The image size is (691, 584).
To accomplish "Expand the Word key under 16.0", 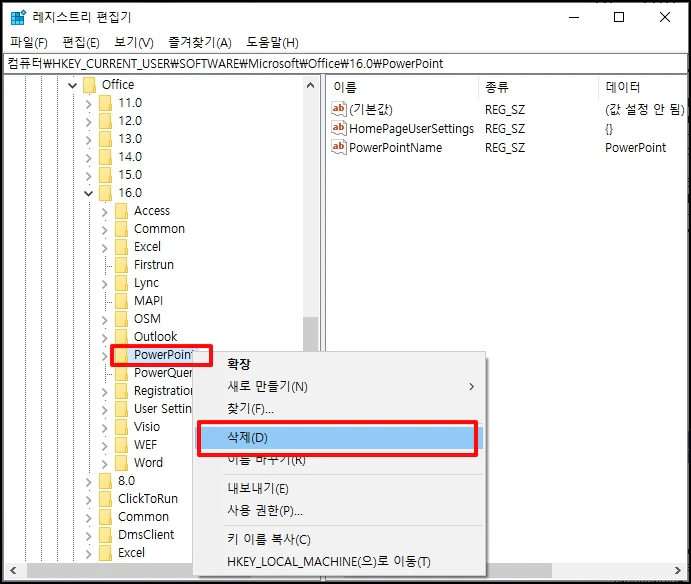I will point(105,464).
